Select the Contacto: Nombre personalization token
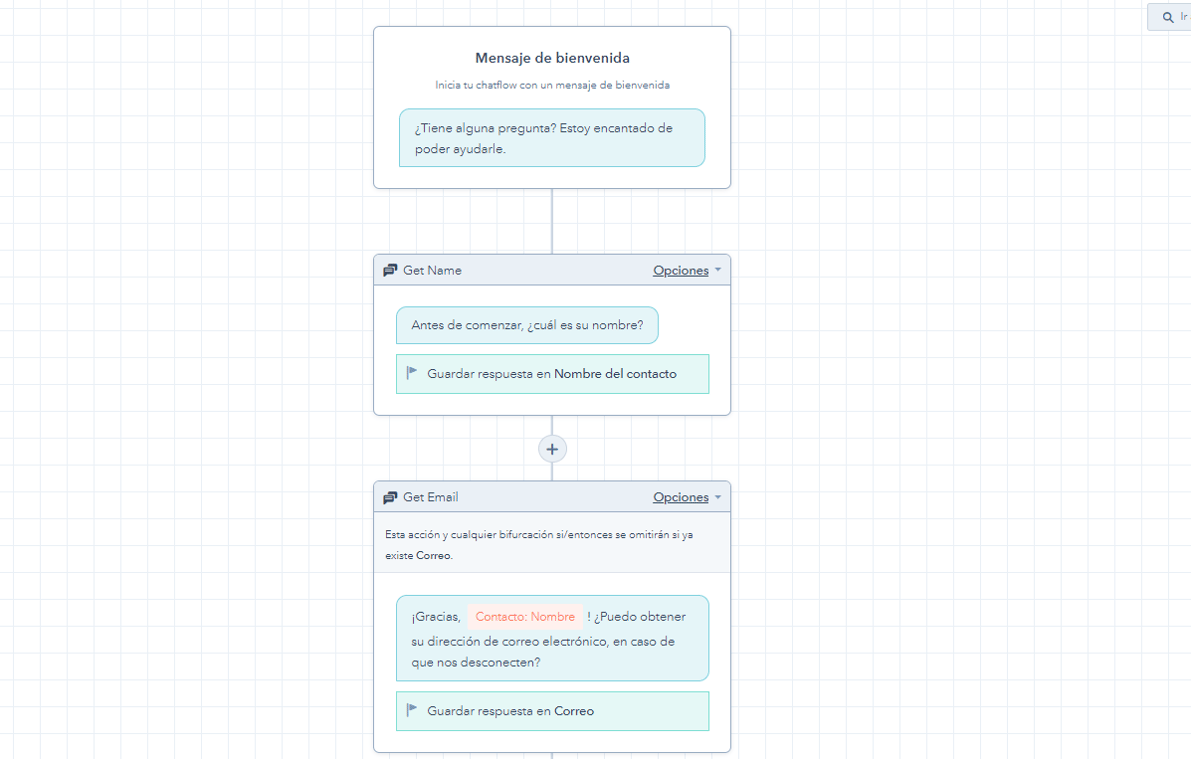 coord(525,616)
